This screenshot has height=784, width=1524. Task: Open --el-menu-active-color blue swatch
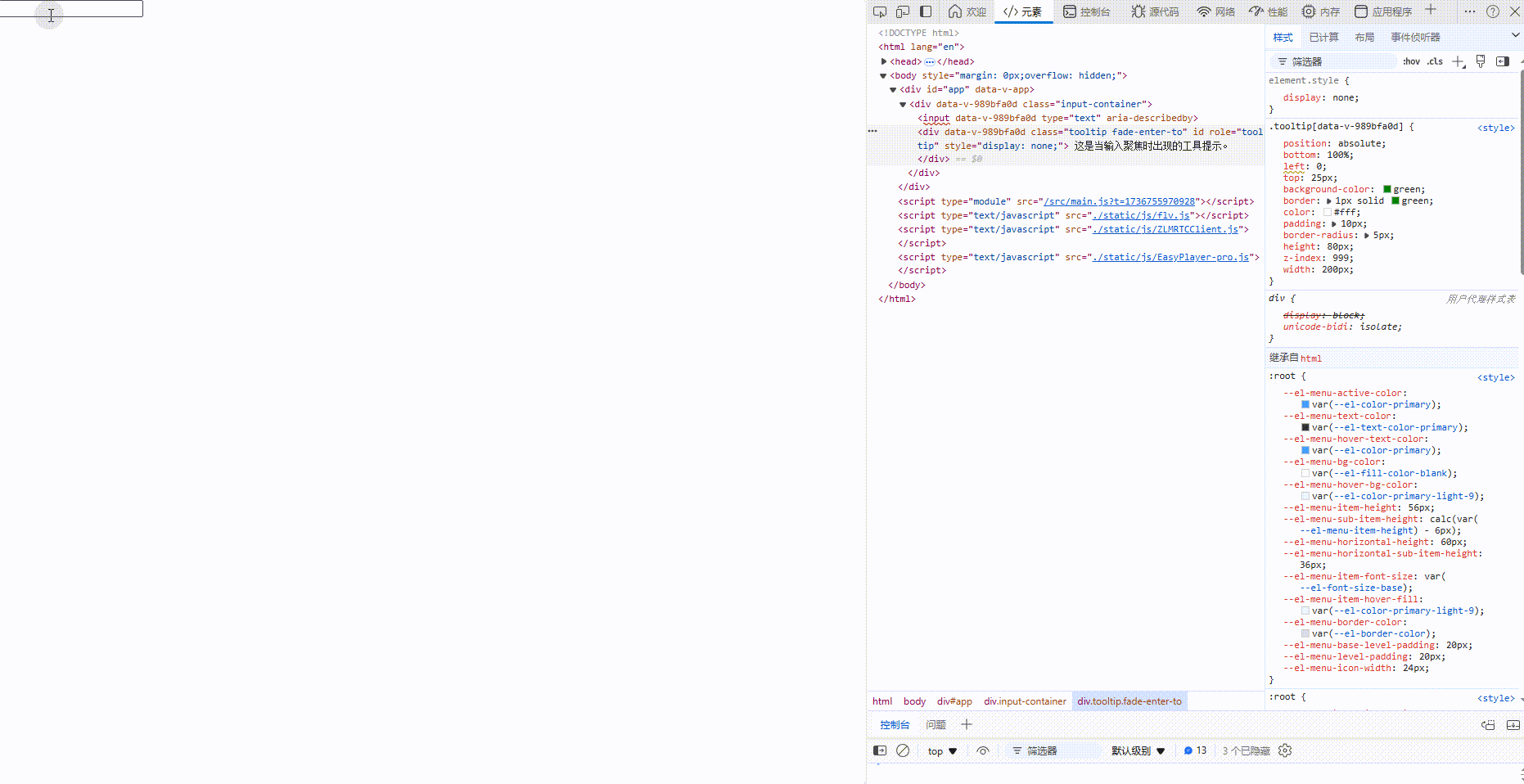click(1305, 404)
